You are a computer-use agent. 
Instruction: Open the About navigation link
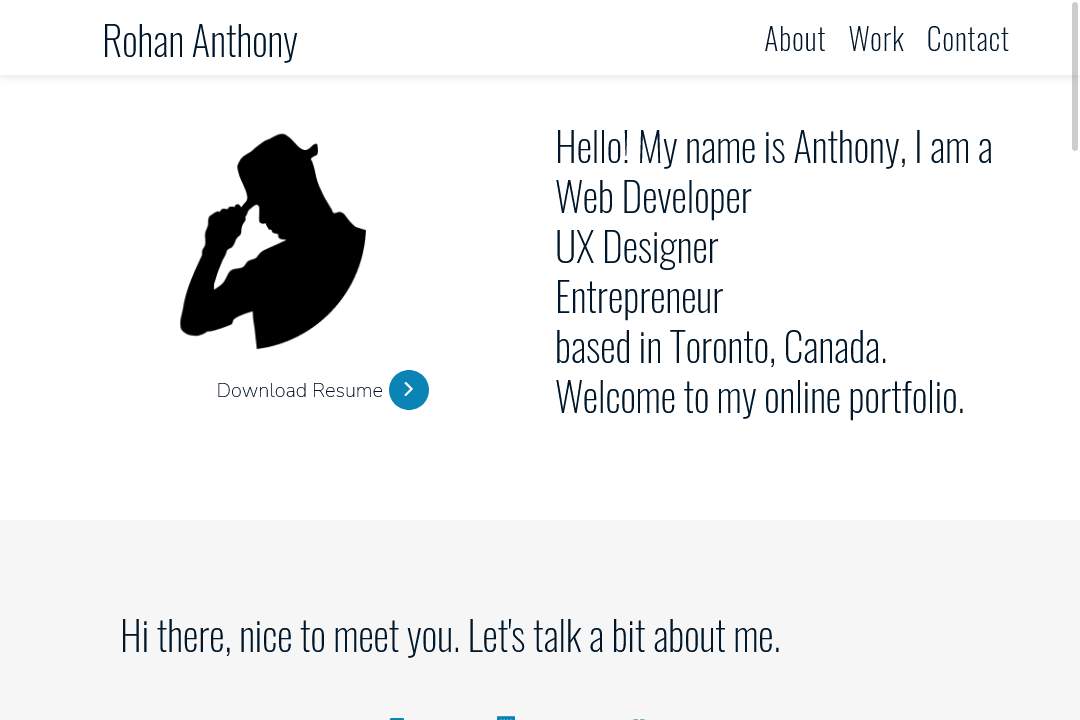point(795,39)
